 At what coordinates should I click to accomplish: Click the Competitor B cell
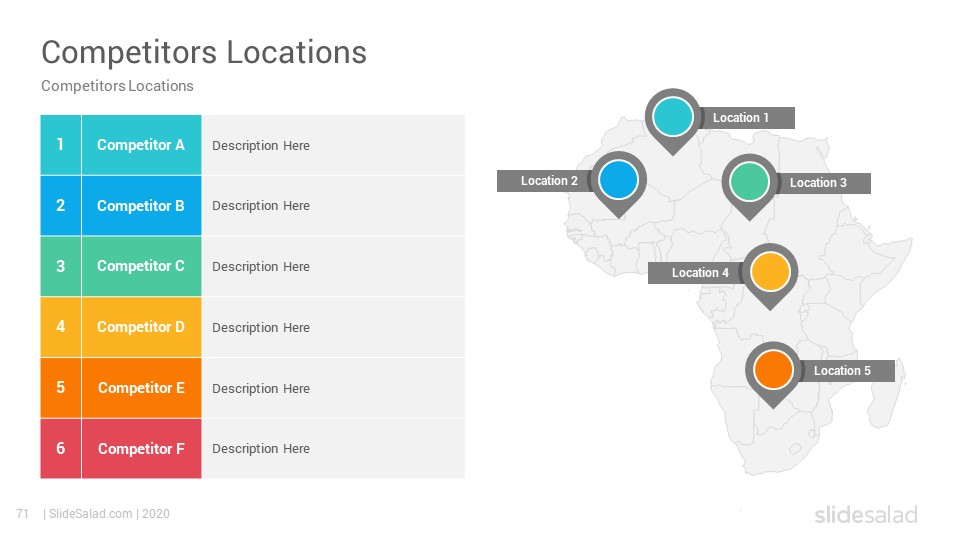pos(141,206)
